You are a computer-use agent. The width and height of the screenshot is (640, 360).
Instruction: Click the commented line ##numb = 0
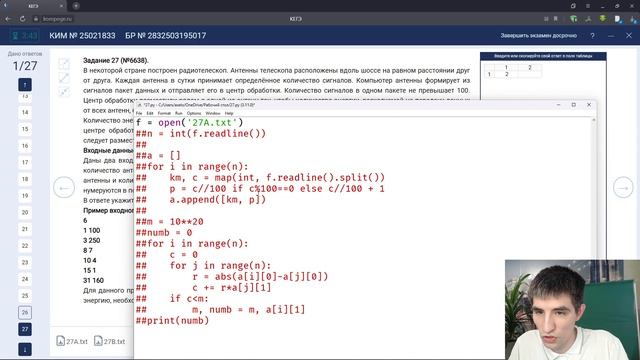point(164,233)
